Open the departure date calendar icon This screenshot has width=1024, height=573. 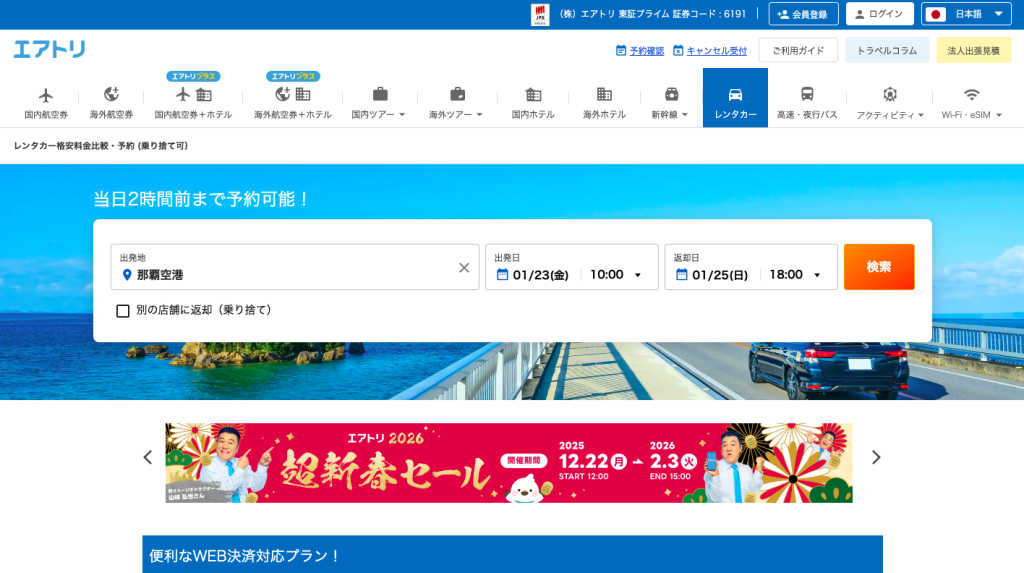[x=501, y=275]
